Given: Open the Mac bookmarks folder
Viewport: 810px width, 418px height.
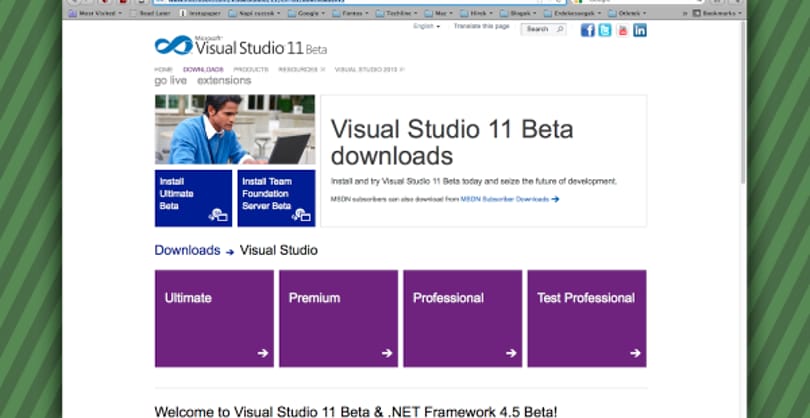Looking at the screenshot, I should point(439,13).
